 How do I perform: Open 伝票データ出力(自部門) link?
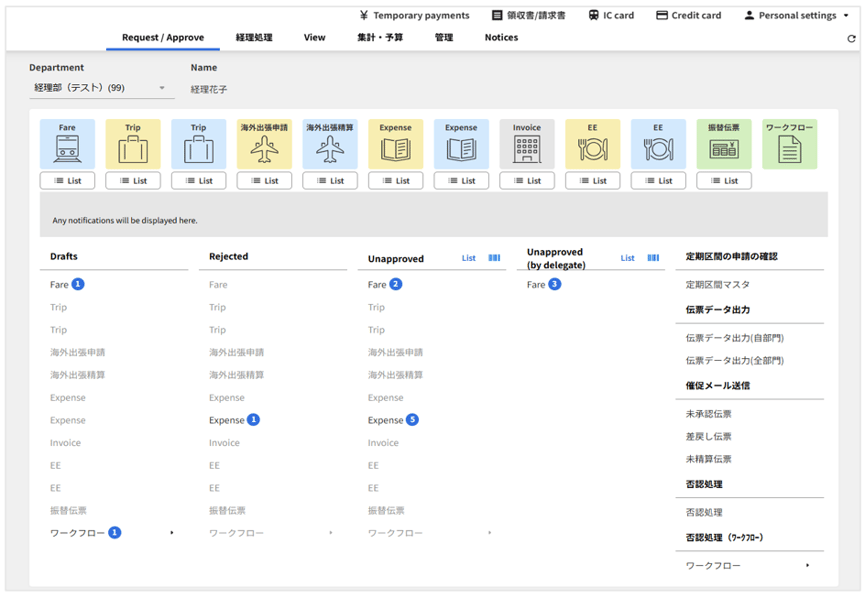(734, 338)
